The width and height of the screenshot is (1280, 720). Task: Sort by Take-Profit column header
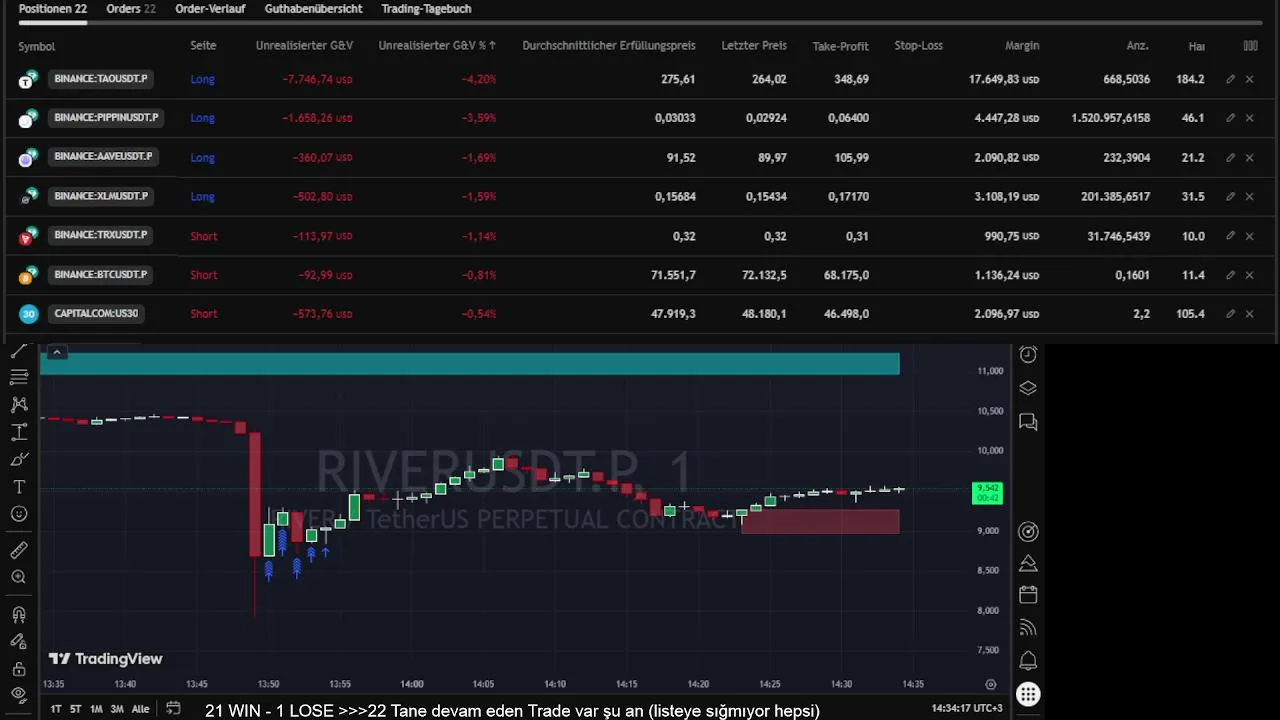point(840,46)
